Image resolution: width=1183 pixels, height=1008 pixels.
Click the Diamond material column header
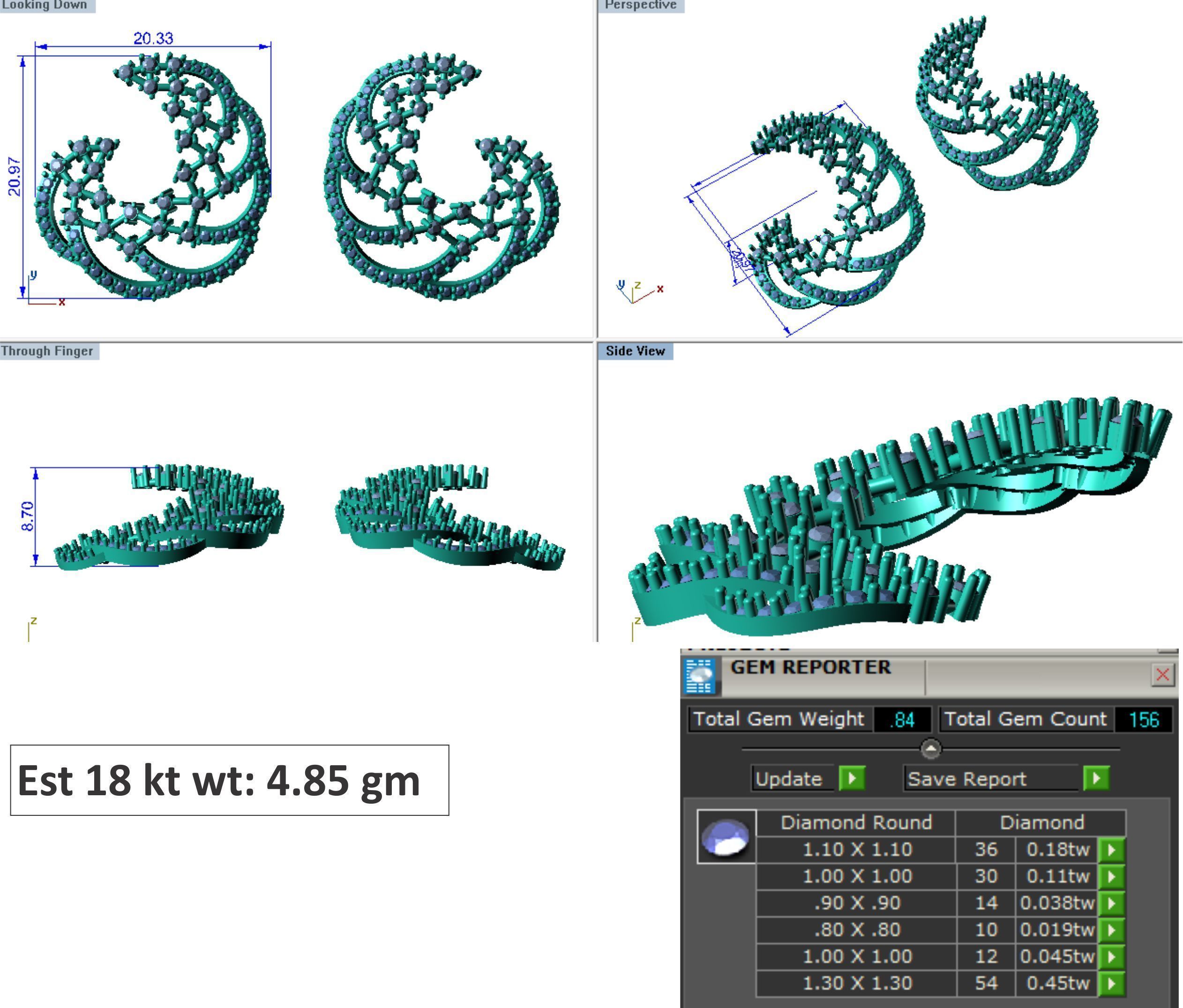pos(1041,822)
